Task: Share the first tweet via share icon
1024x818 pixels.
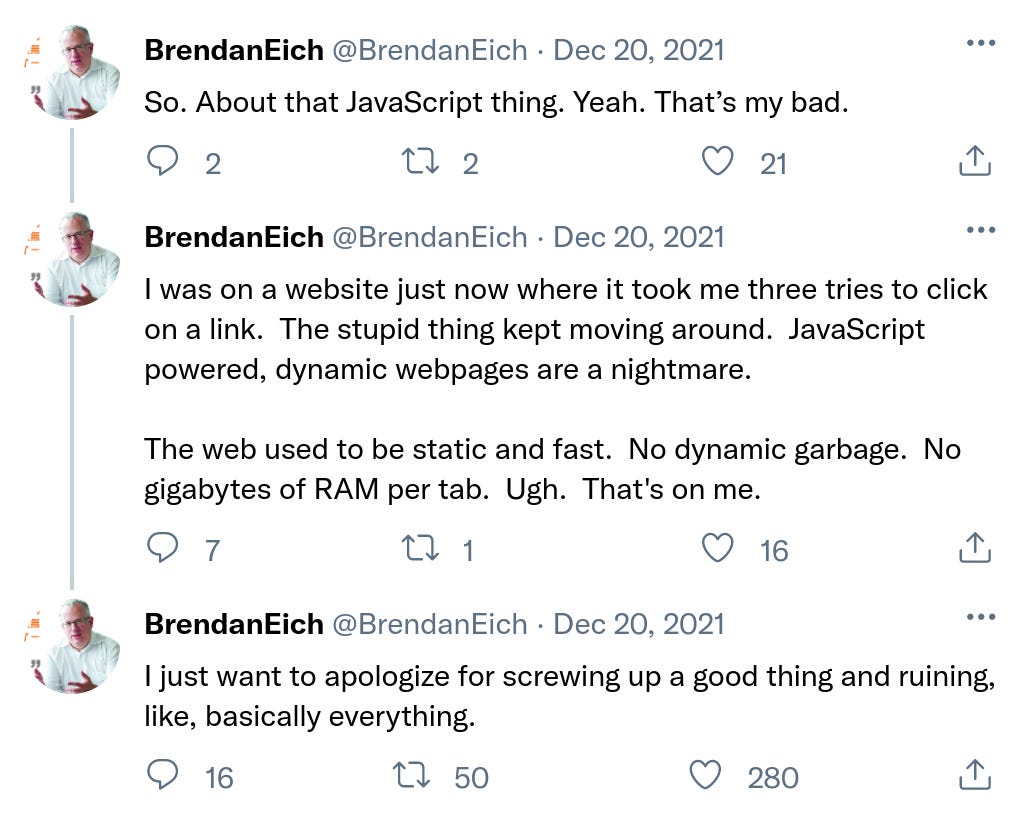Action: click(975, 160)
